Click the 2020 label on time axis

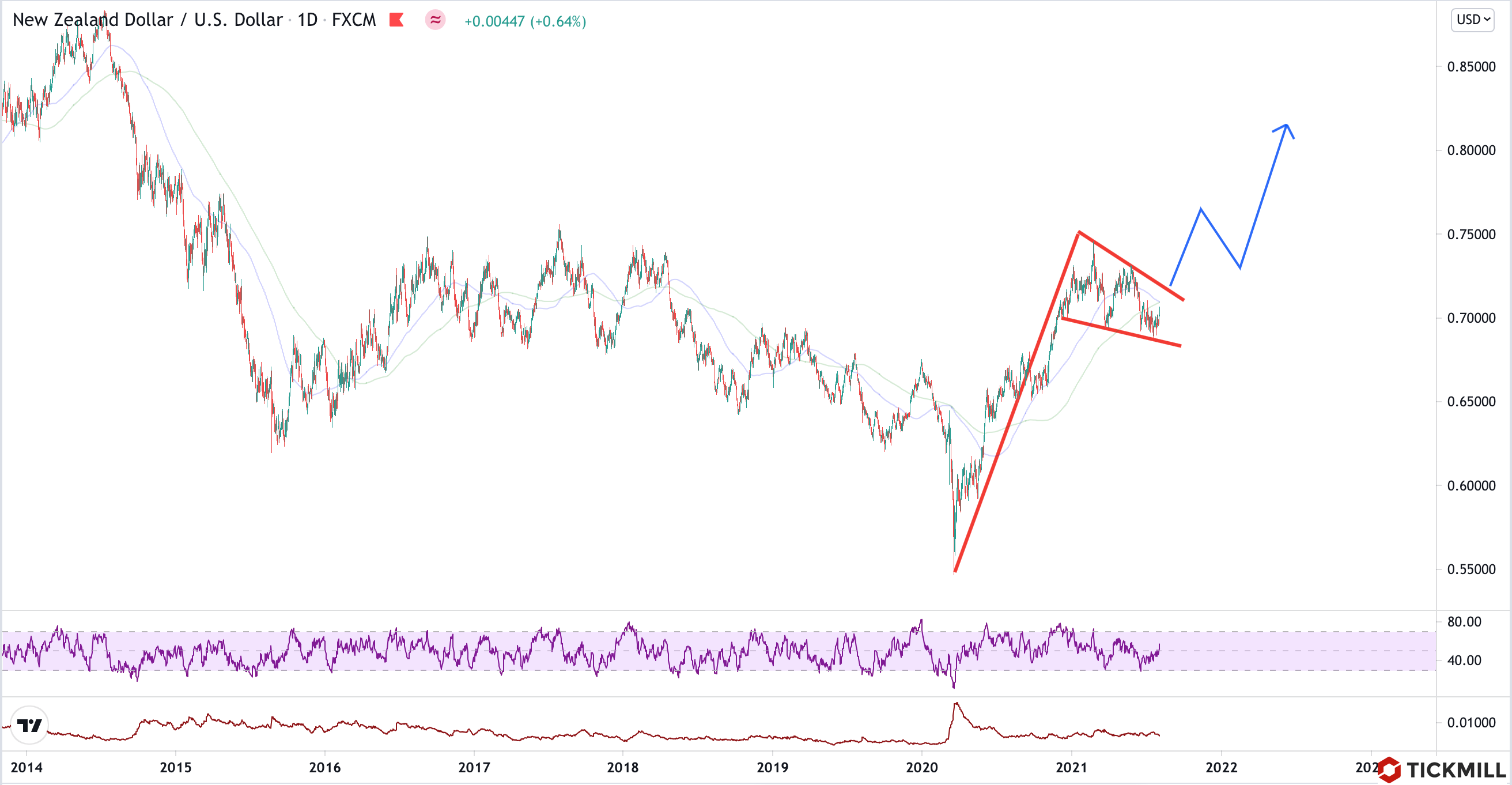pyautogui.click(x=921, y=767)
